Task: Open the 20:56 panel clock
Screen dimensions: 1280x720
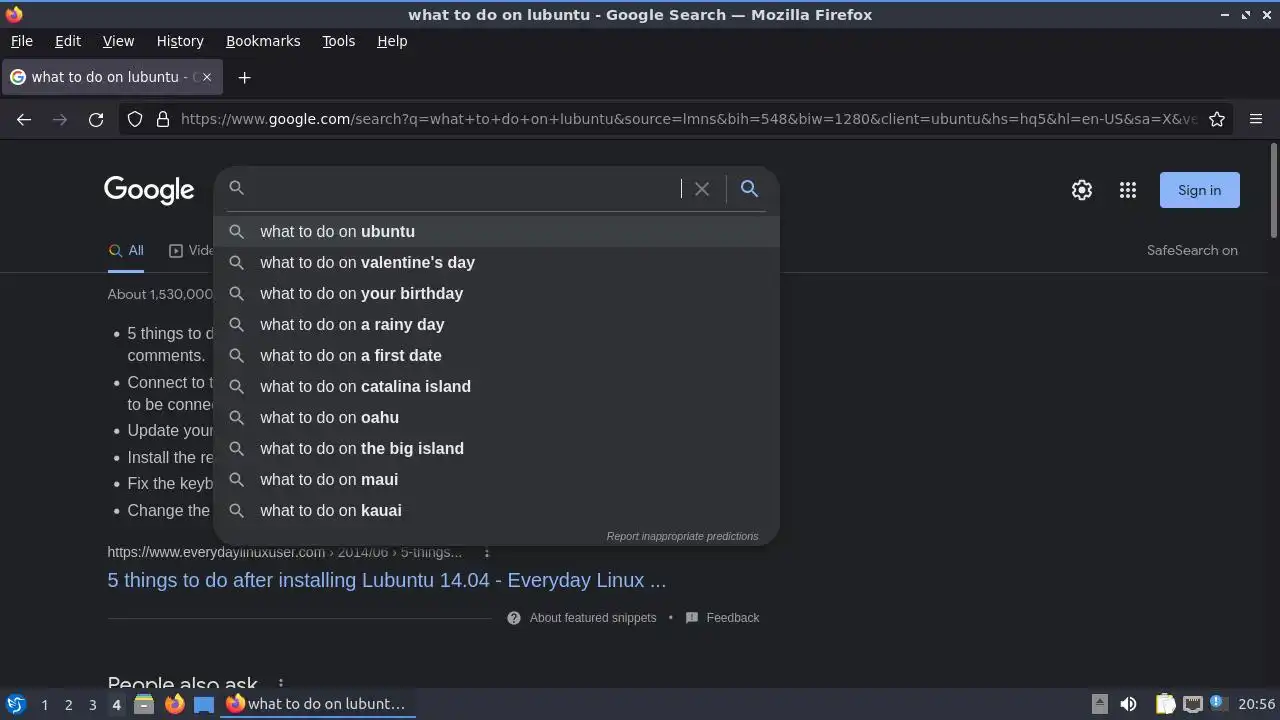Action: point(1256,704)
